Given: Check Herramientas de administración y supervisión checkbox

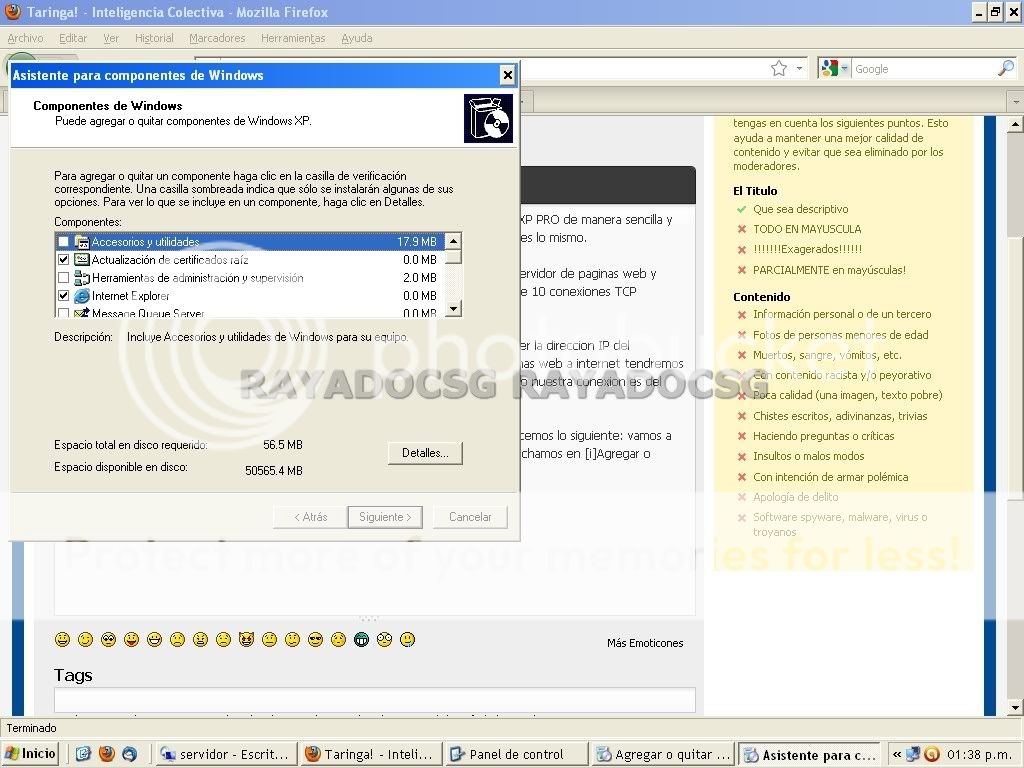Looking at the screenshot, I should click(x=63, y=278).
